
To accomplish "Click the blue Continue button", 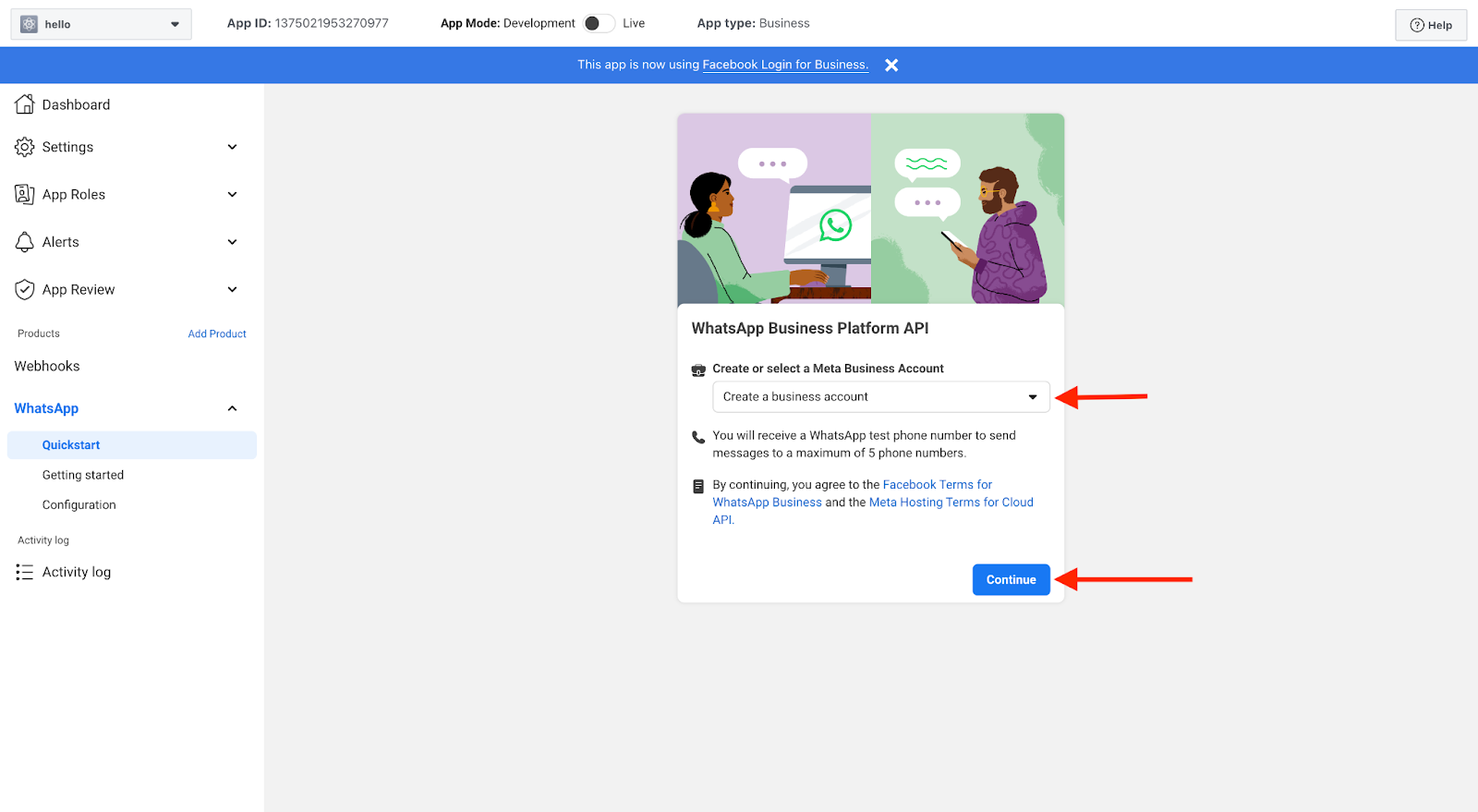I will [1012, 579].
